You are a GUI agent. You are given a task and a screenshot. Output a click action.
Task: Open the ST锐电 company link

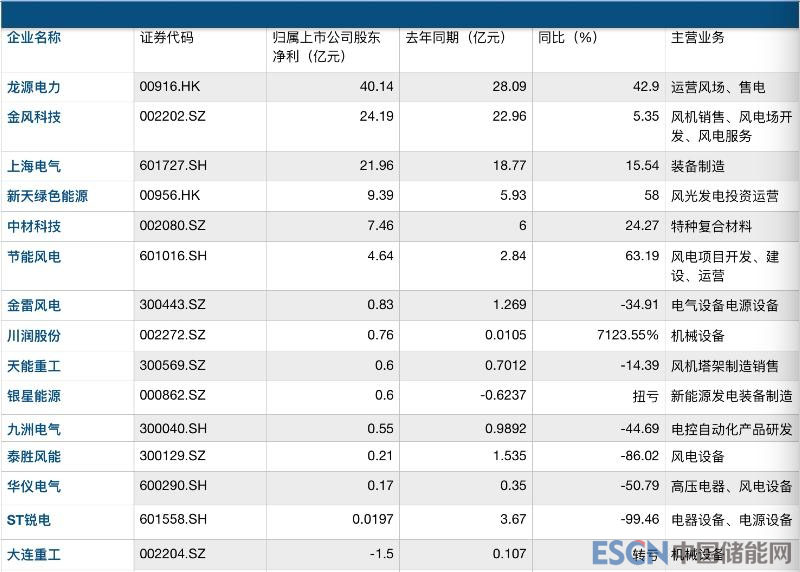29,520
